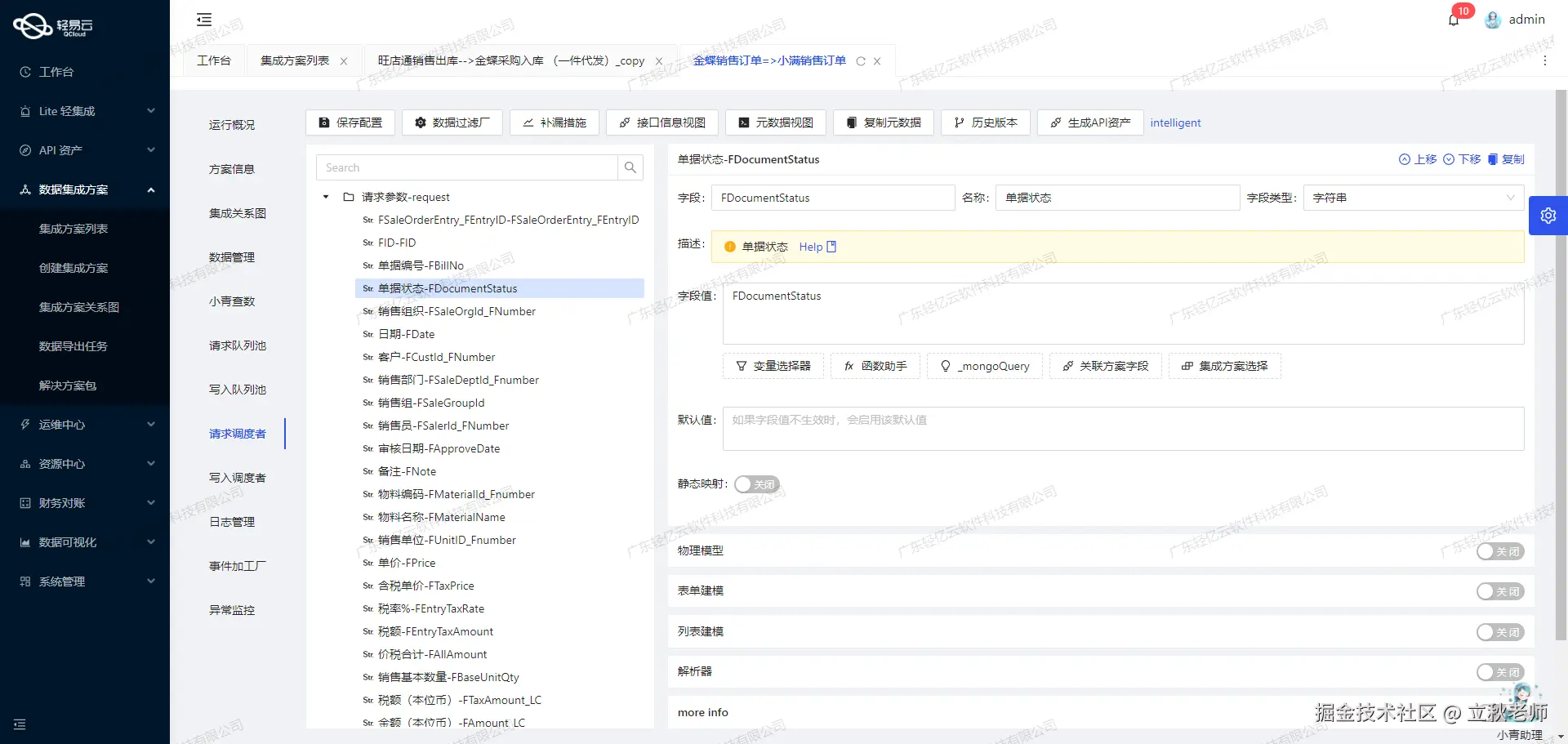Collapse the 请求参数-request tree node
The height and width of the screenshot is (744, 1568).
pyautogui.click(x=325, y=197)
